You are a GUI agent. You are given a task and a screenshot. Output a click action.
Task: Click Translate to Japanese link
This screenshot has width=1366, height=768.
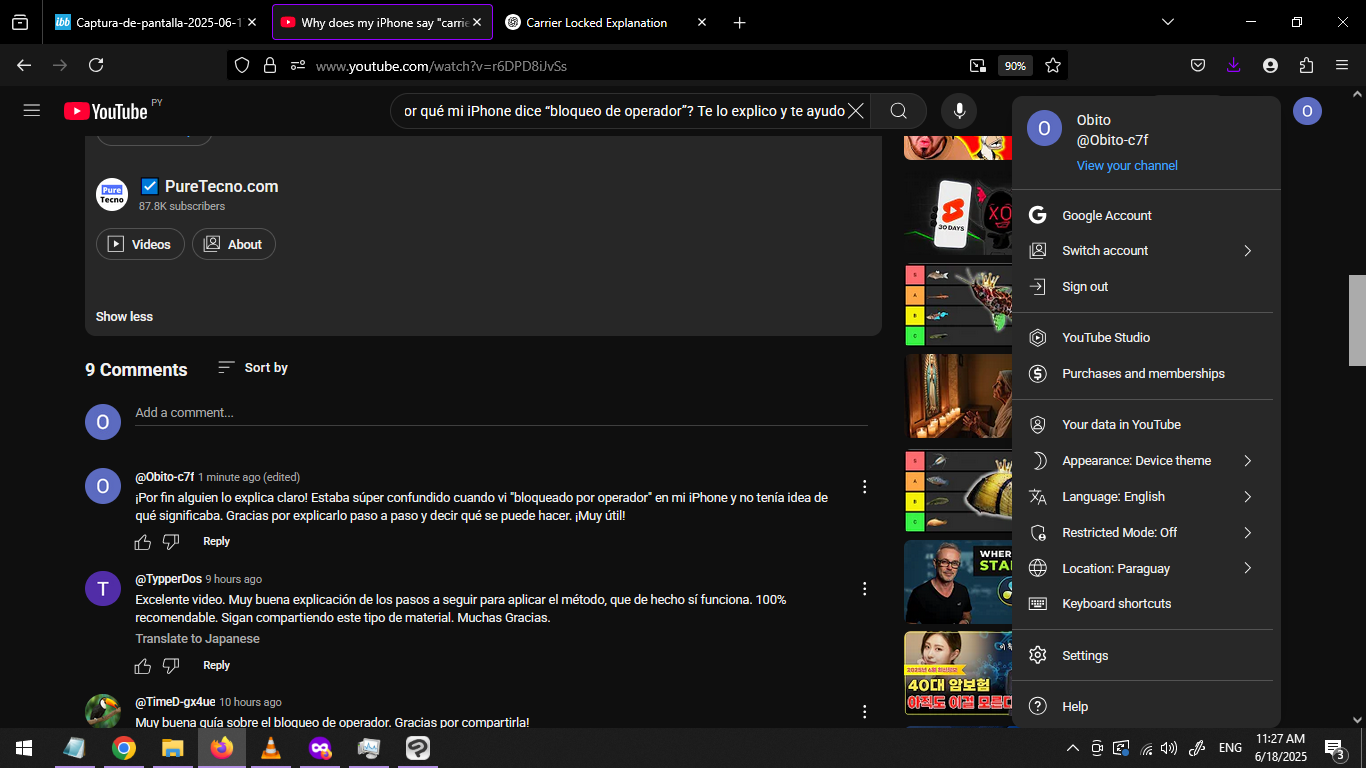point(197,639)
